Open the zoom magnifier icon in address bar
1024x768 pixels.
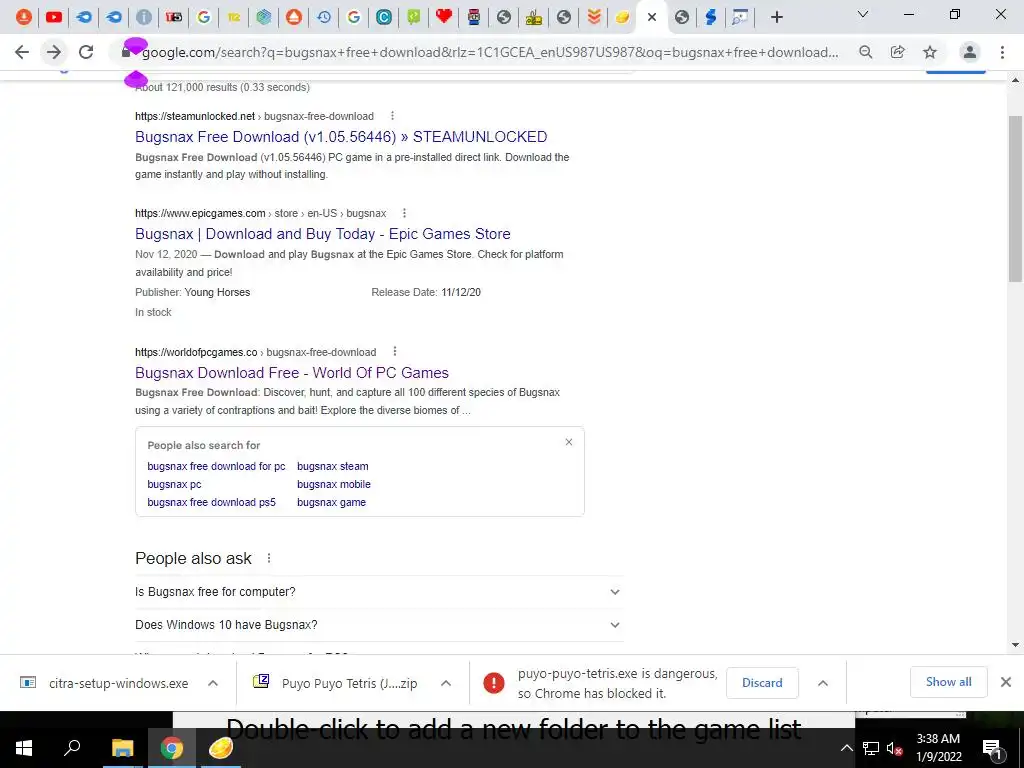click(866, 52)
